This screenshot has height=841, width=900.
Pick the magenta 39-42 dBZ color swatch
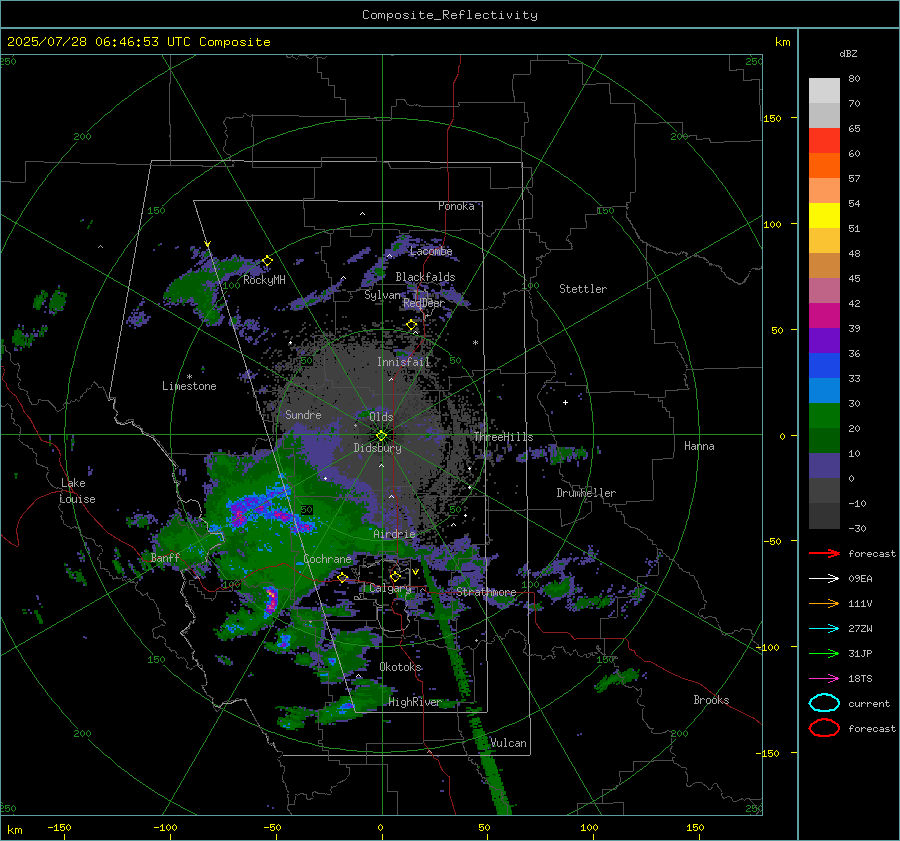(824, 316)
